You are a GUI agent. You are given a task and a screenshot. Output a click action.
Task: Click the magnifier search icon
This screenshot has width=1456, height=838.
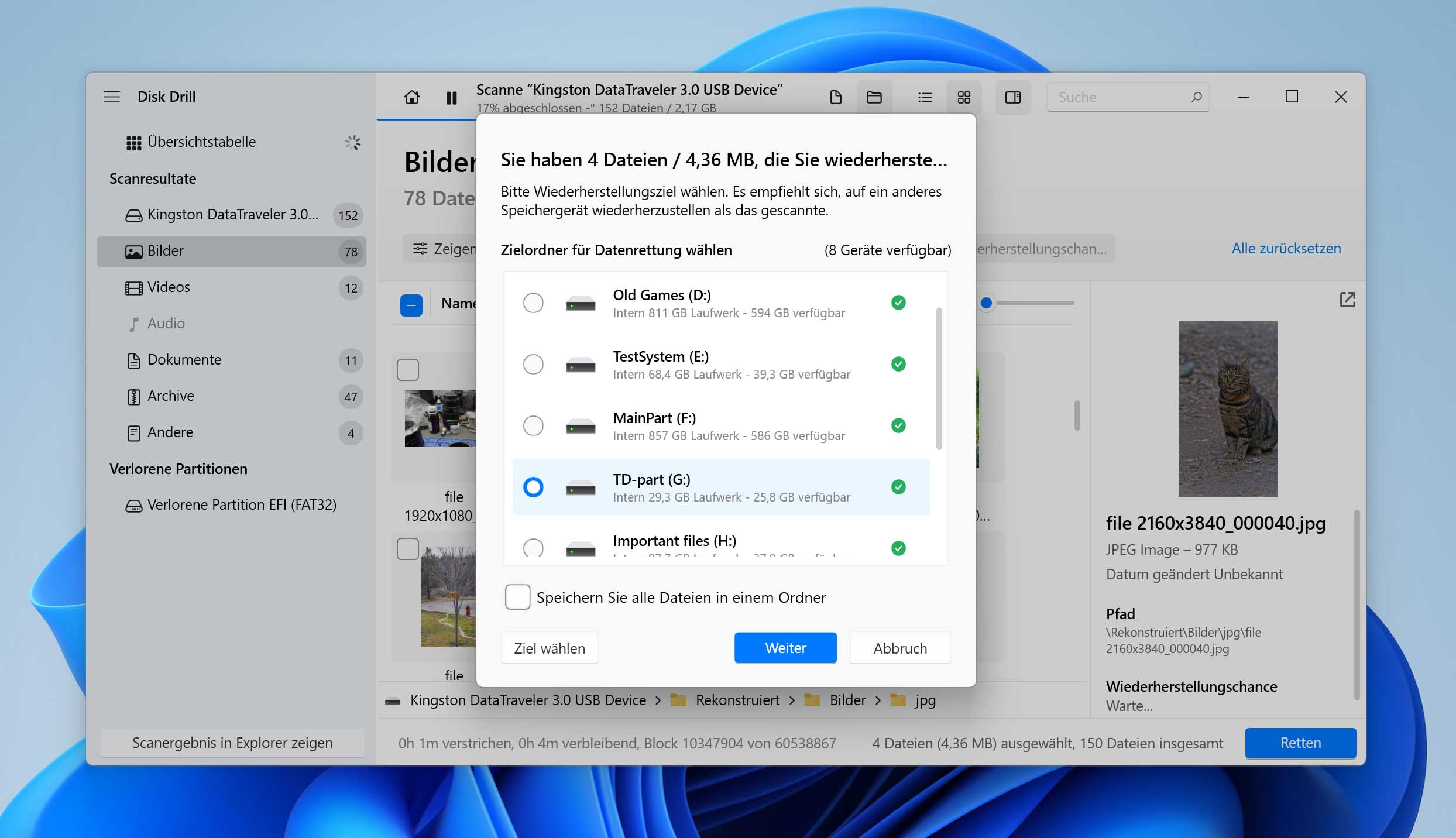click(x=1196, y=97)
